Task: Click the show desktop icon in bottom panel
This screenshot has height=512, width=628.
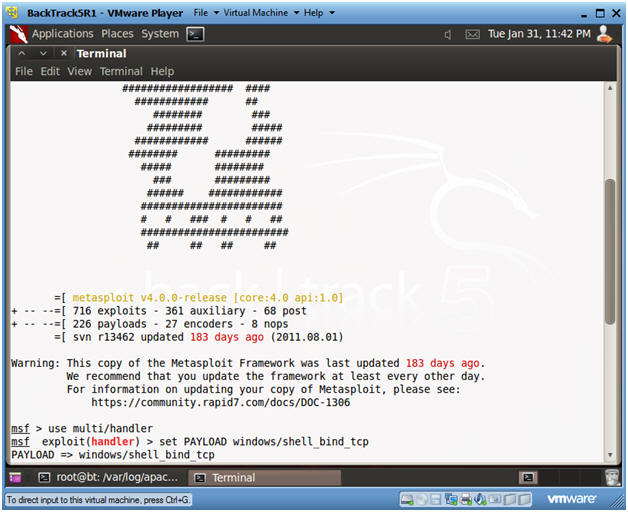Action: pos(16,478)
